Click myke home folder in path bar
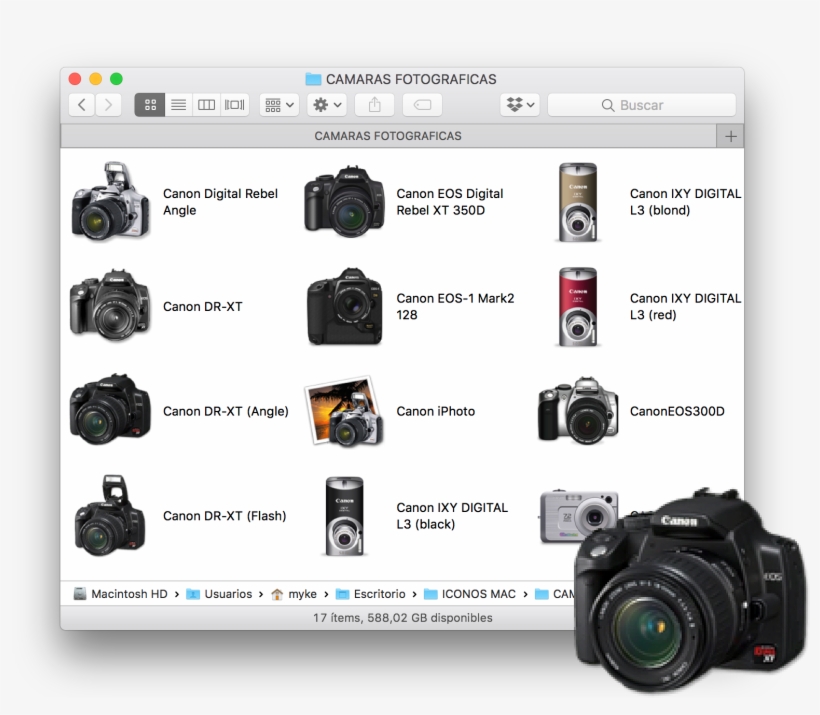 [x=294, y=594]
